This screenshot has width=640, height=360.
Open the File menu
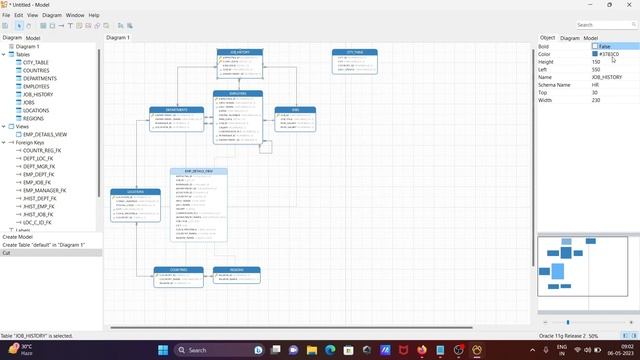point(6,15)
